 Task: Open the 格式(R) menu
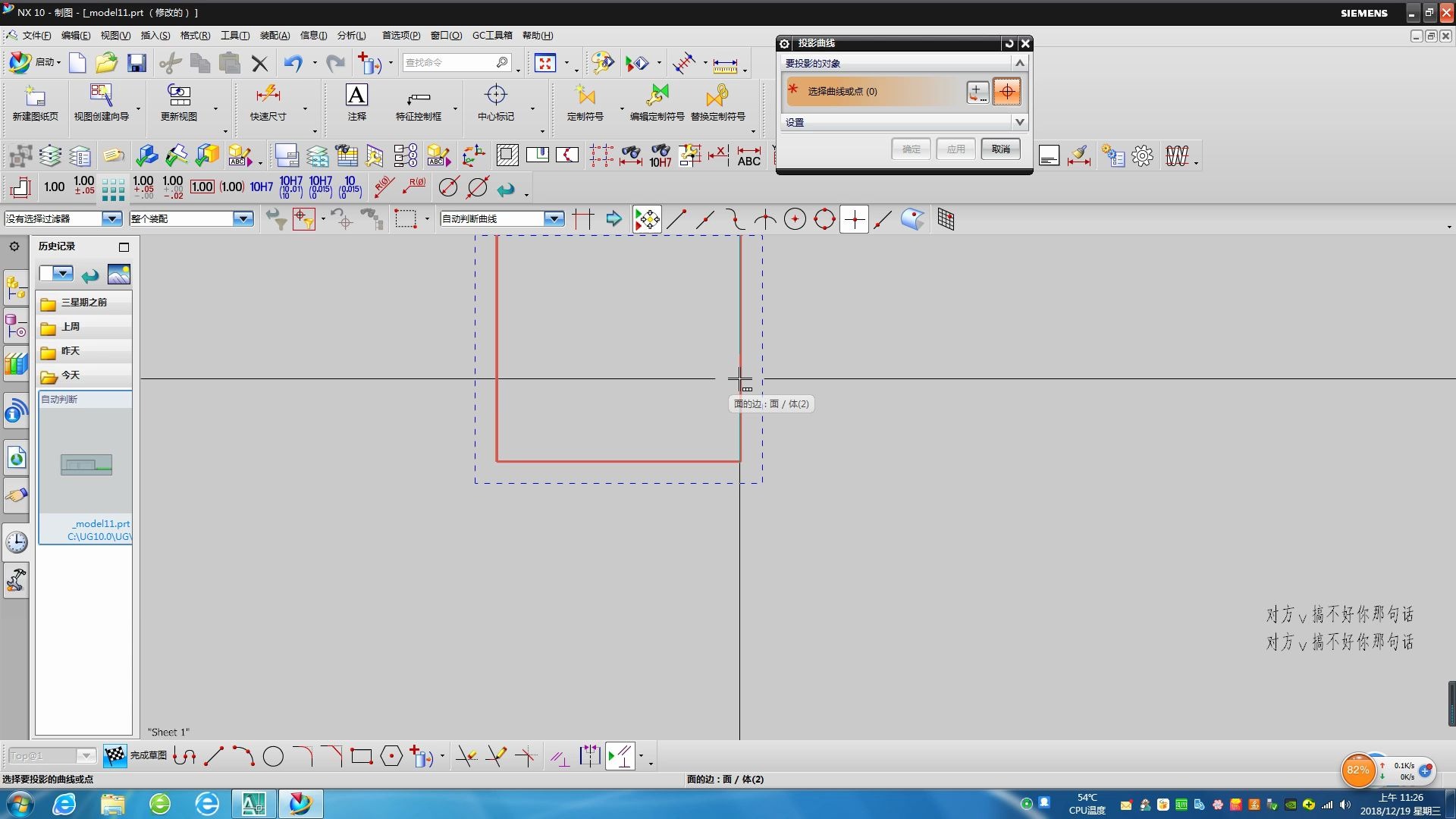[195, 36]
